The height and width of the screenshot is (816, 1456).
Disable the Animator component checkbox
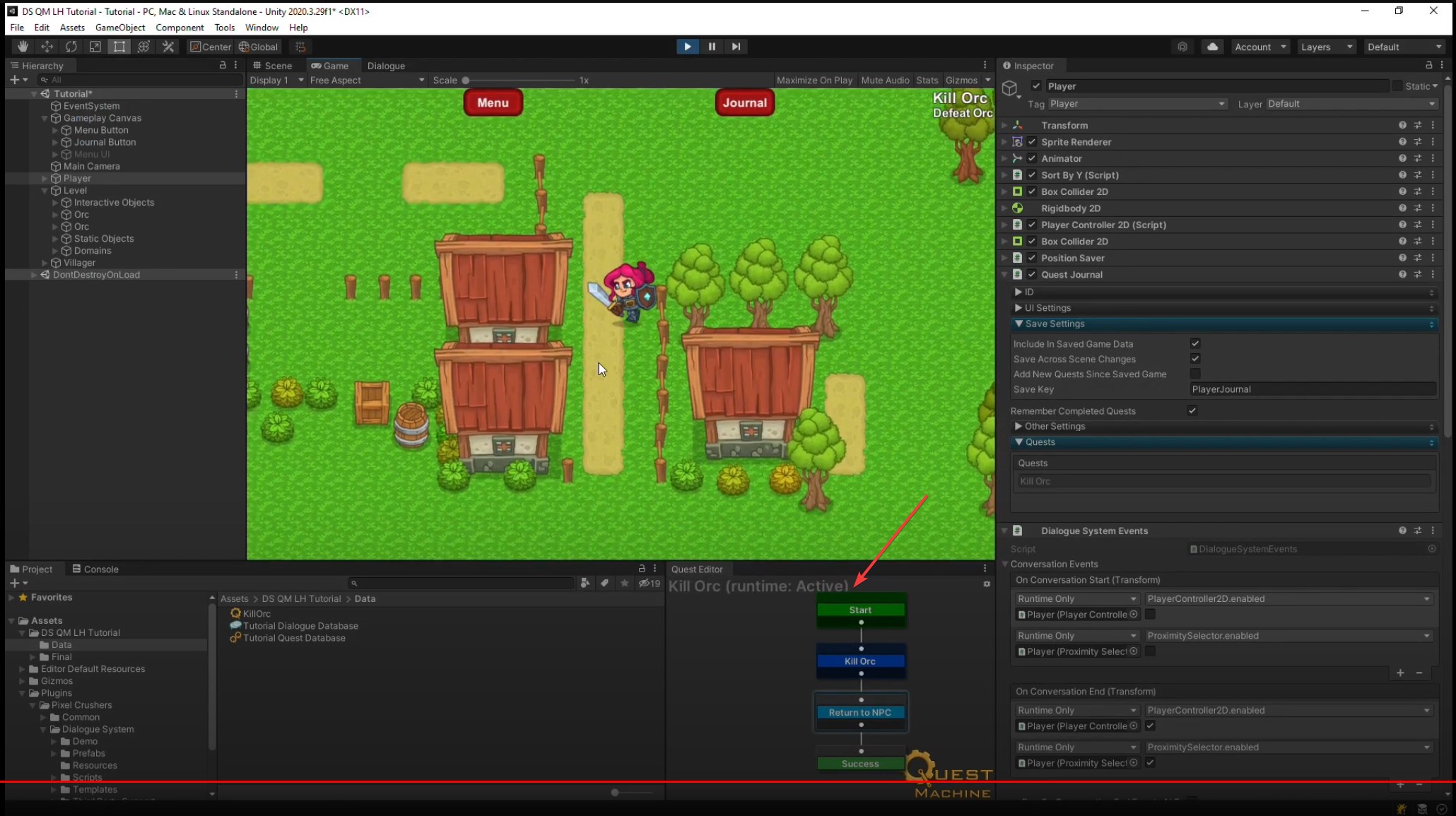click(x=1032, y=158)
